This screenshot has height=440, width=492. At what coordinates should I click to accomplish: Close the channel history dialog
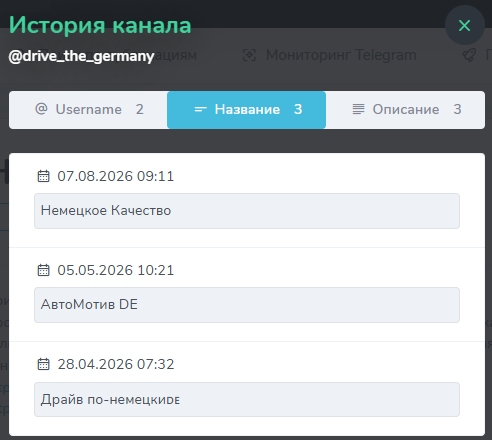[x=464, y=25]
